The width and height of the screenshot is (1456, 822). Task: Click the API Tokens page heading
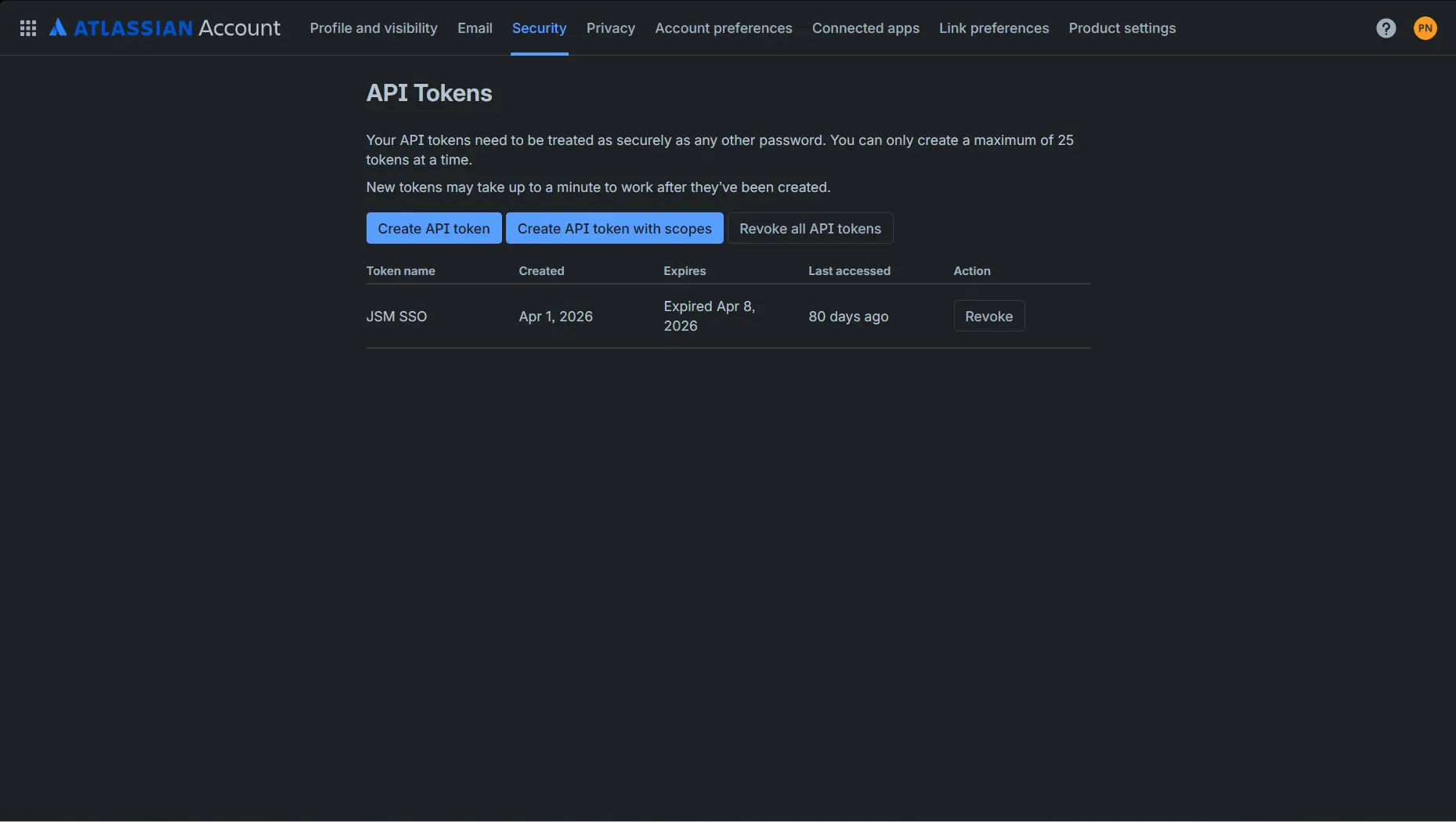click(x=429, y=93)
